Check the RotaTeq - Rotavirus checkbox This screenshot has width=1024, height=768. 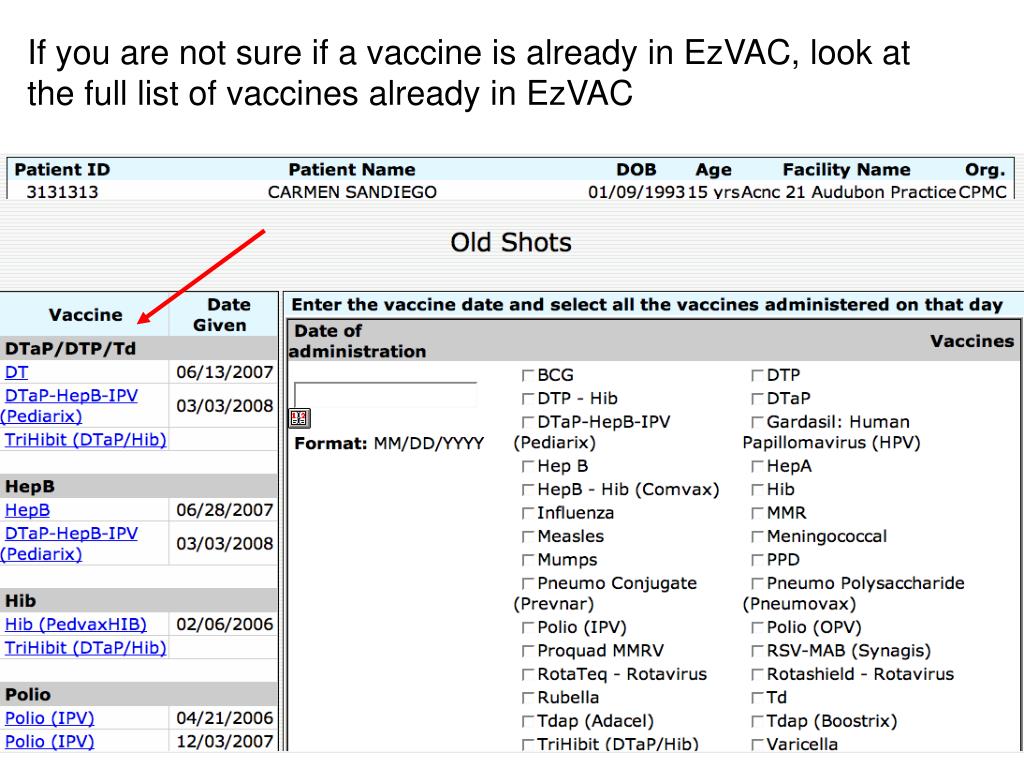point(528,675)
